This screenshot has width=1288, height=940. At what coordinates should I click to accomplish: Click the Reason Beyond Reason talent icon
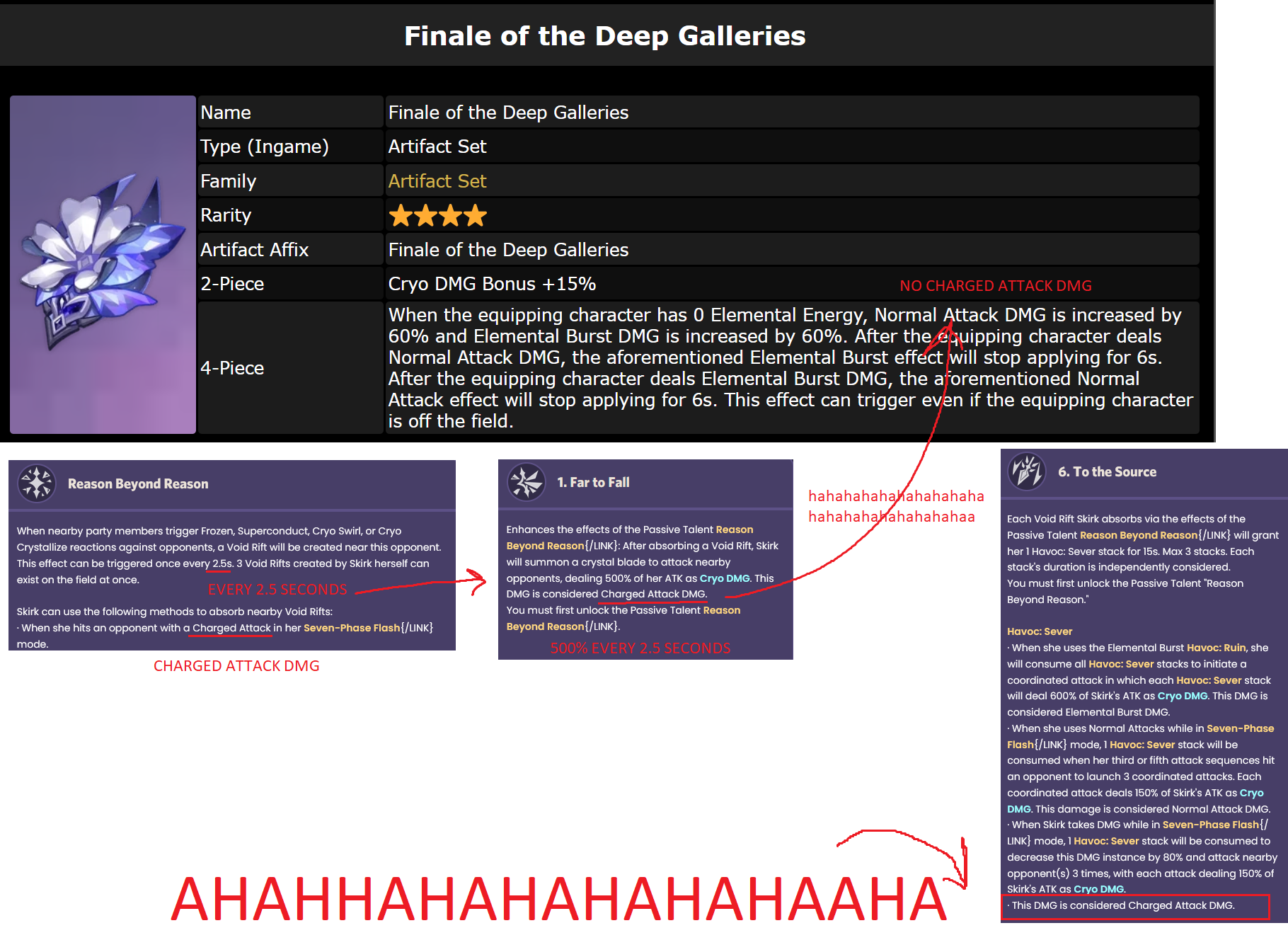[37, 483]
